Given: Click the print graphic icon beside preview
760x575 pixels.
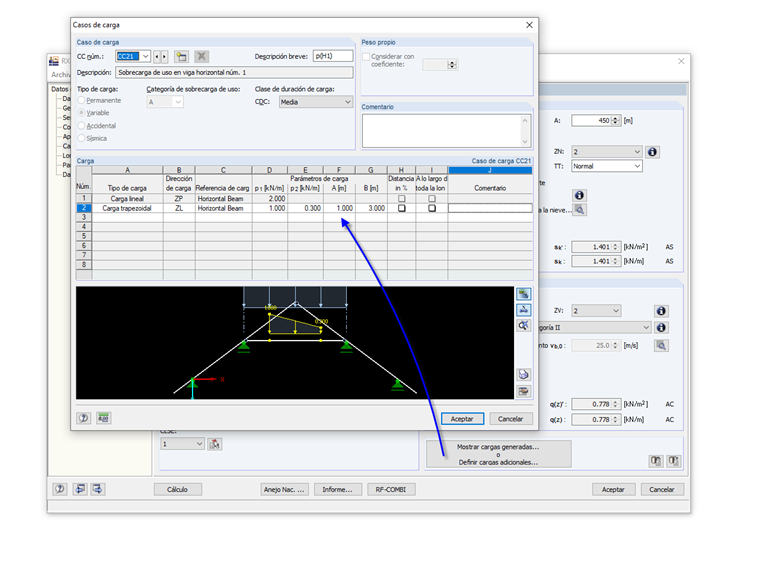Looking at the screenshot, I should click(523, 374).
